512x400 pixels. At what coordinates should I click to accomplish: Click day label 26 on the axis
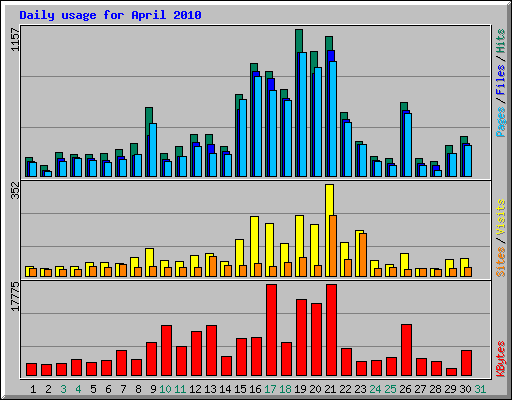pyautogui.click(x=405, y=389)
